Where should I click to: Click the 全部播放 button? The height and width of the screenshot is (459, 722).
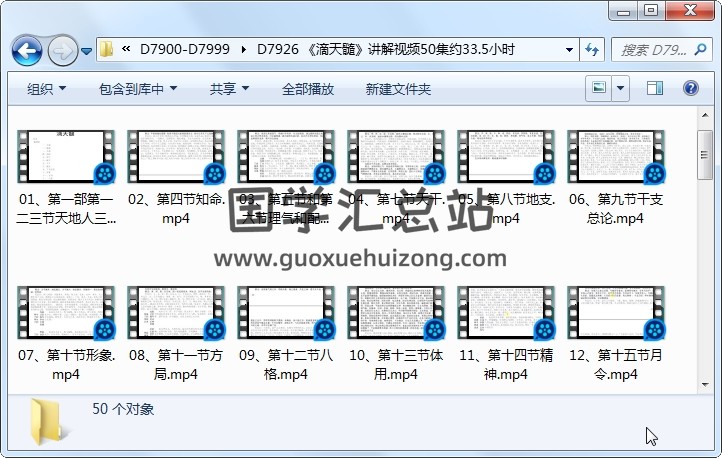coord(308,88)
